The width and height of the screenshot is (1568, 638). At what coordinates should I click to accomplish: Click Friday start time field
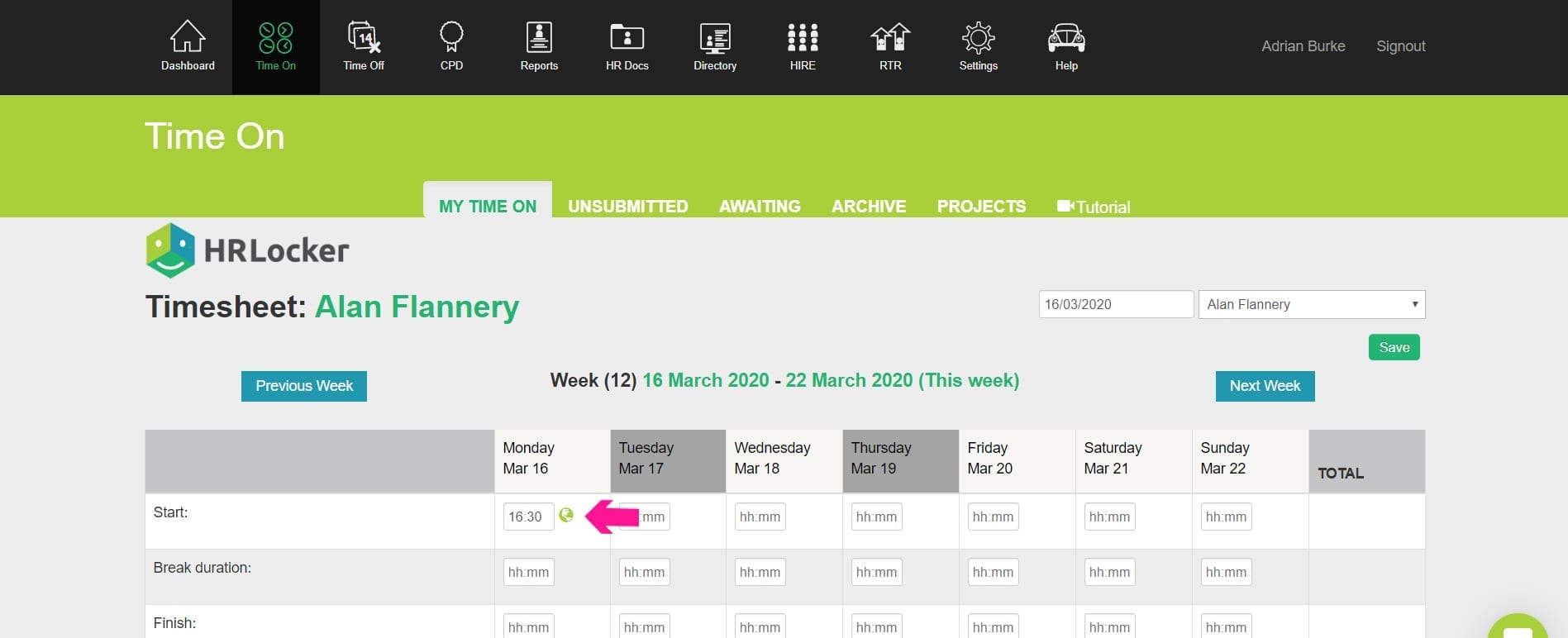click(x=993, y=517)
